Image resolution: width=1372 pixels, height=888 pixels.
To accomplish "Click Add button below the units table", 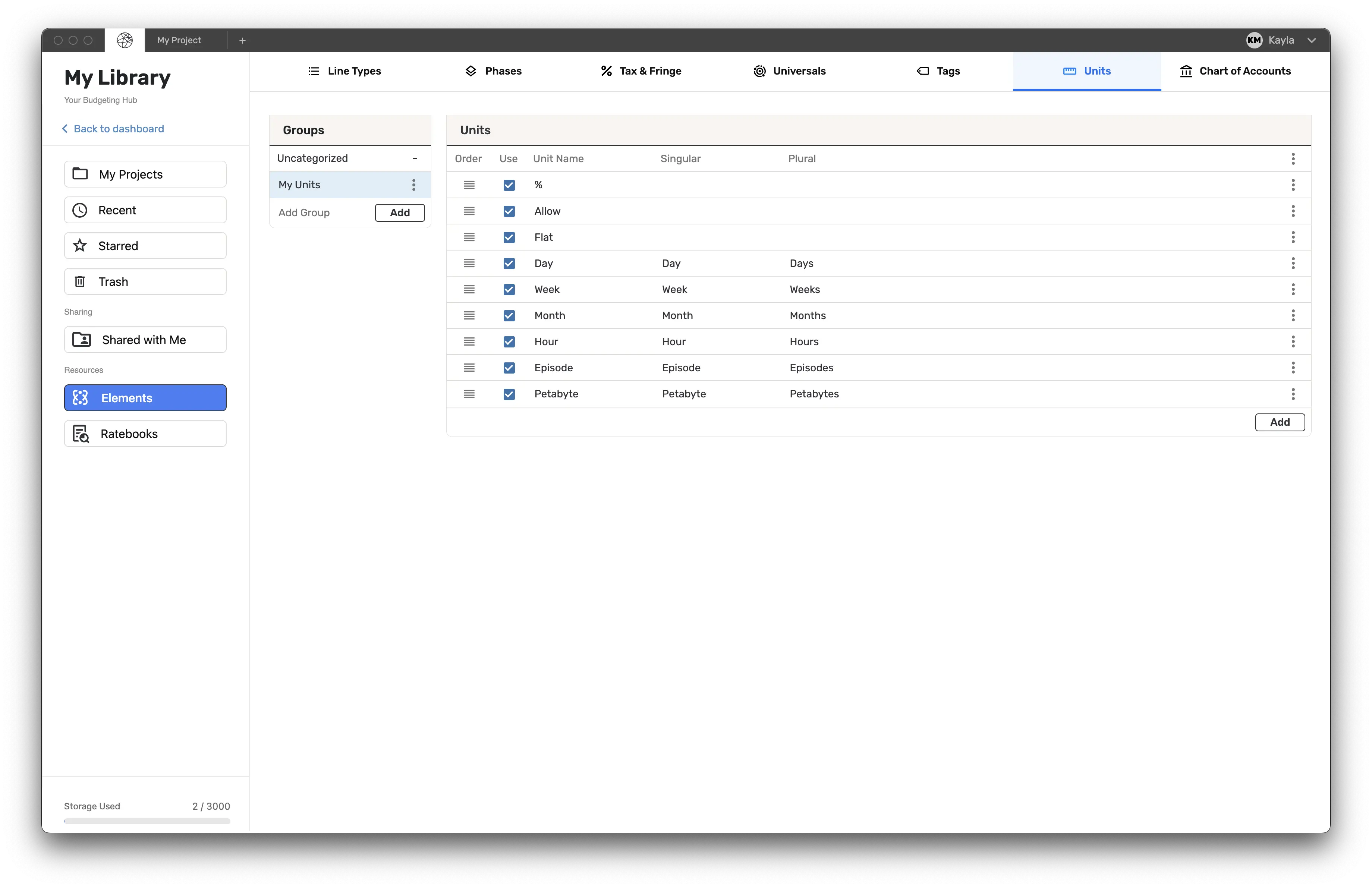I will coord(1280,422).
